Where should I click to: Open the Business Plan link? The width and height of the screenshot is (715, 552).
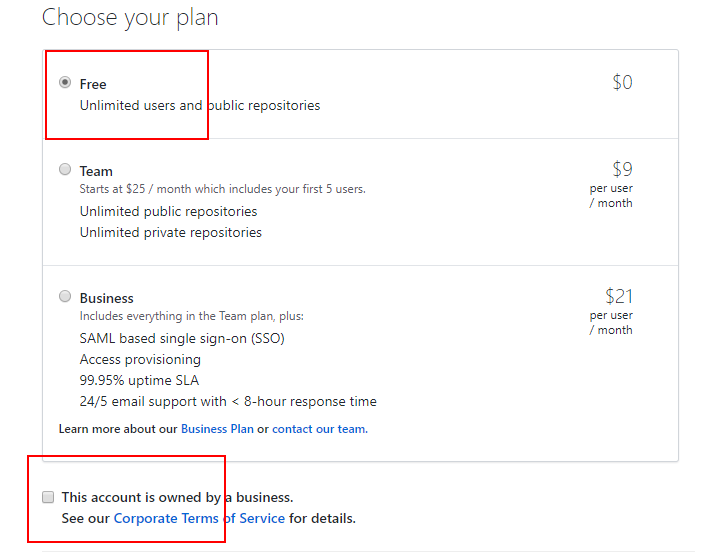(x=217, y=429)
